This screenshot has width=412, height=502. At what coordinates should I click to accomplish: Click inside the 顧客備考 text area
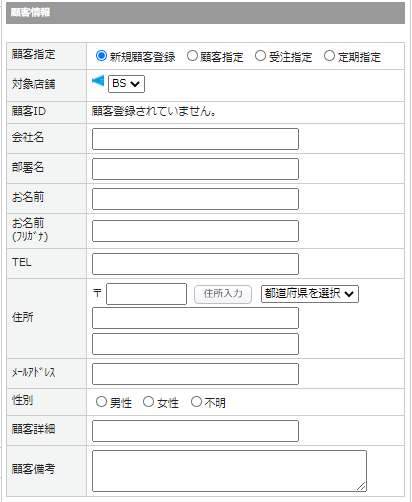229,471
